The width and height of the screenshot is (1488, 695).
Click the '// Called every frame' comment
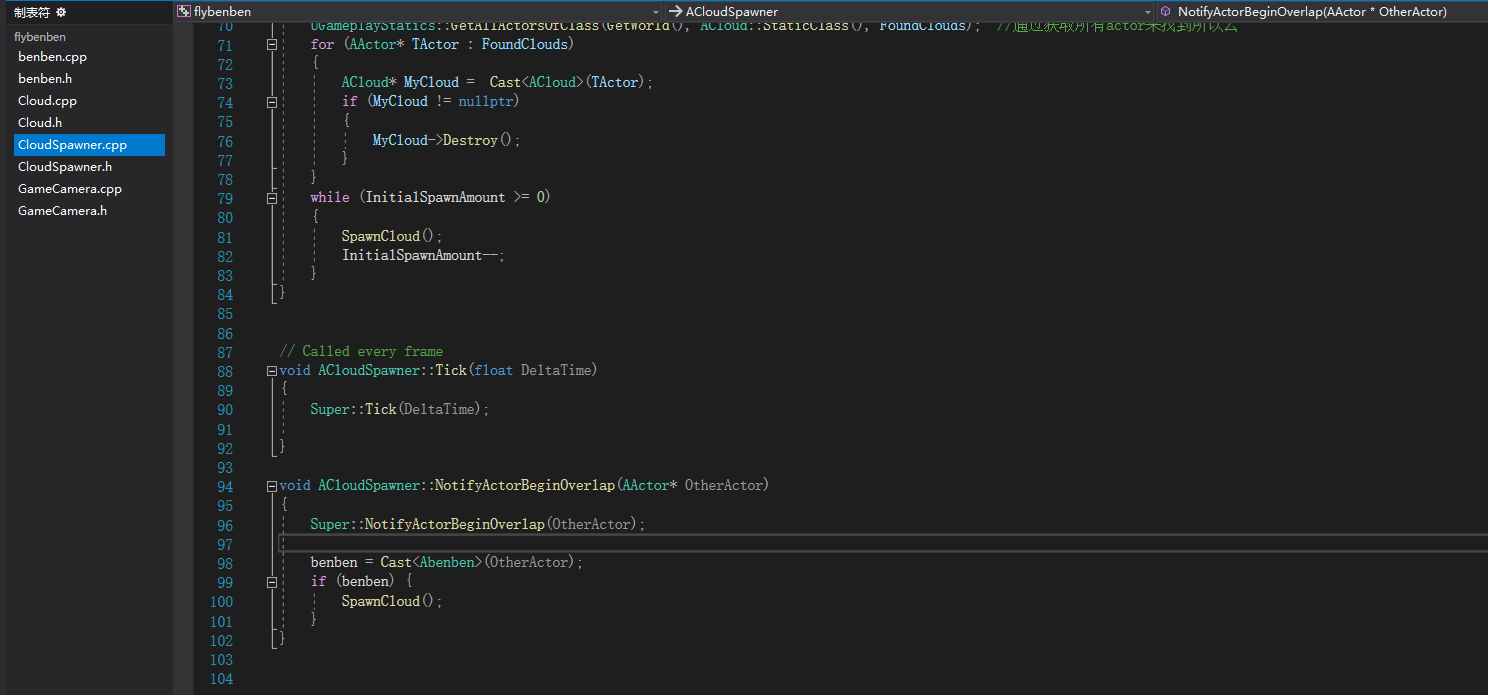361,352
